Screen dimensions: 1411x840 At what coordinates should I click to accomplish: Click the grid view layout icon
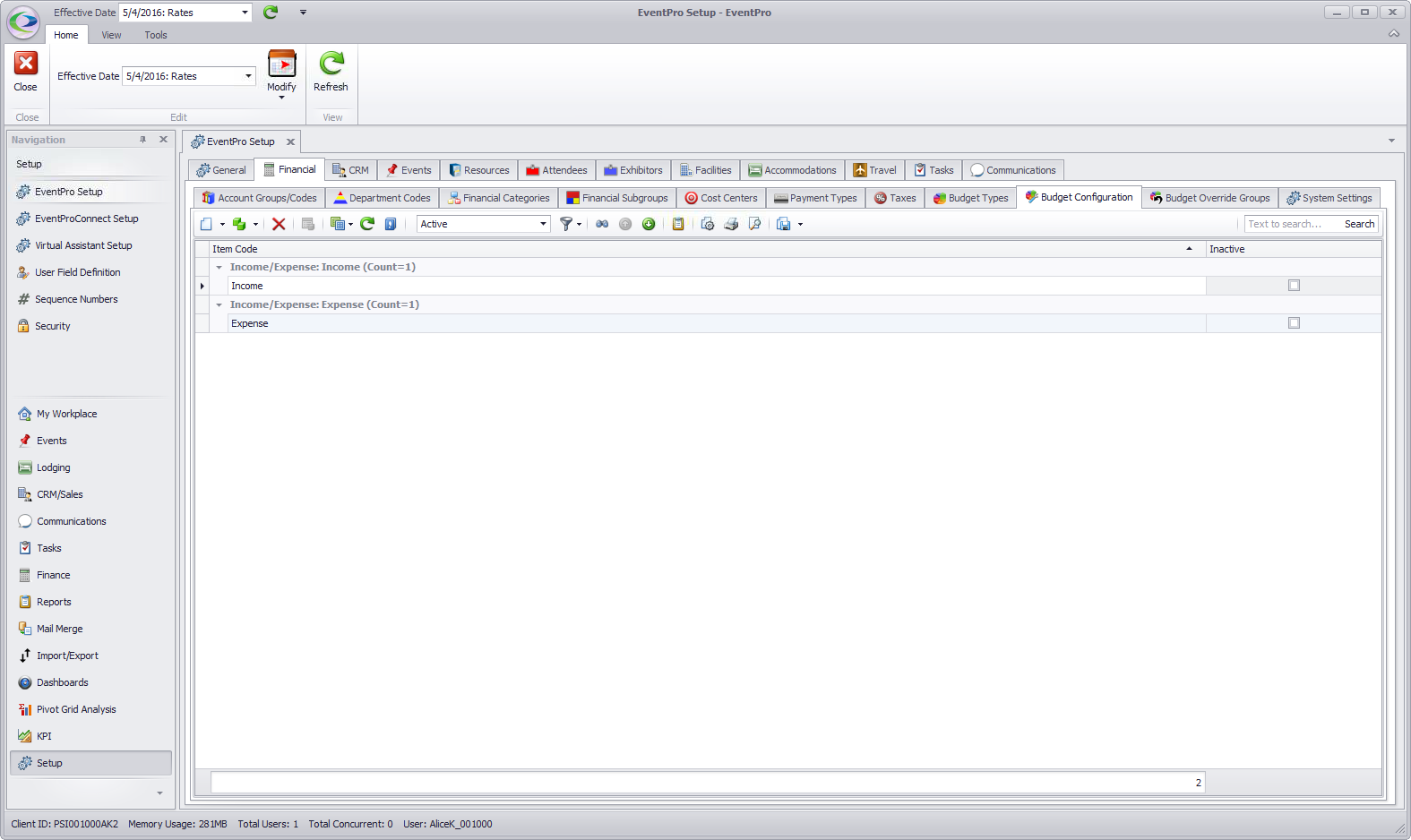(338, 224)
